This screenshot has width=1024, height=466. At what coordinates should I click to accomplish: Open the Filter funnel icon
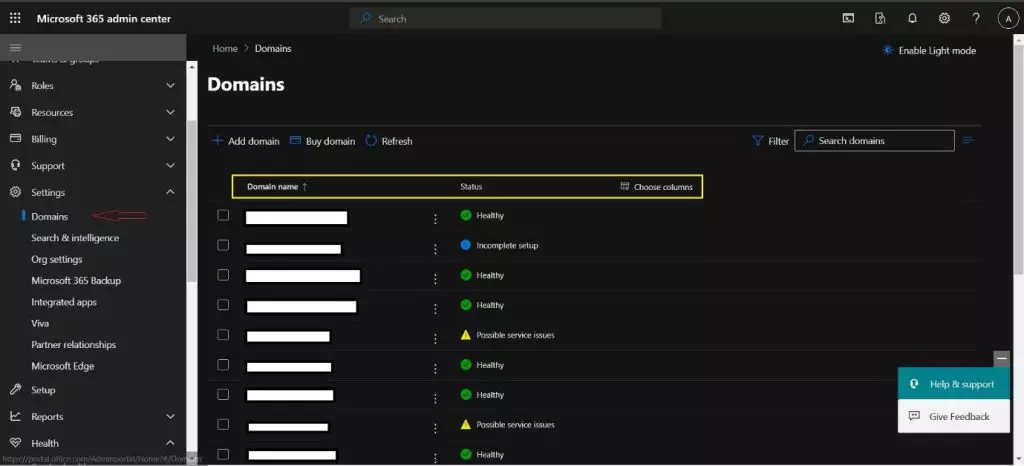(758, 141)
